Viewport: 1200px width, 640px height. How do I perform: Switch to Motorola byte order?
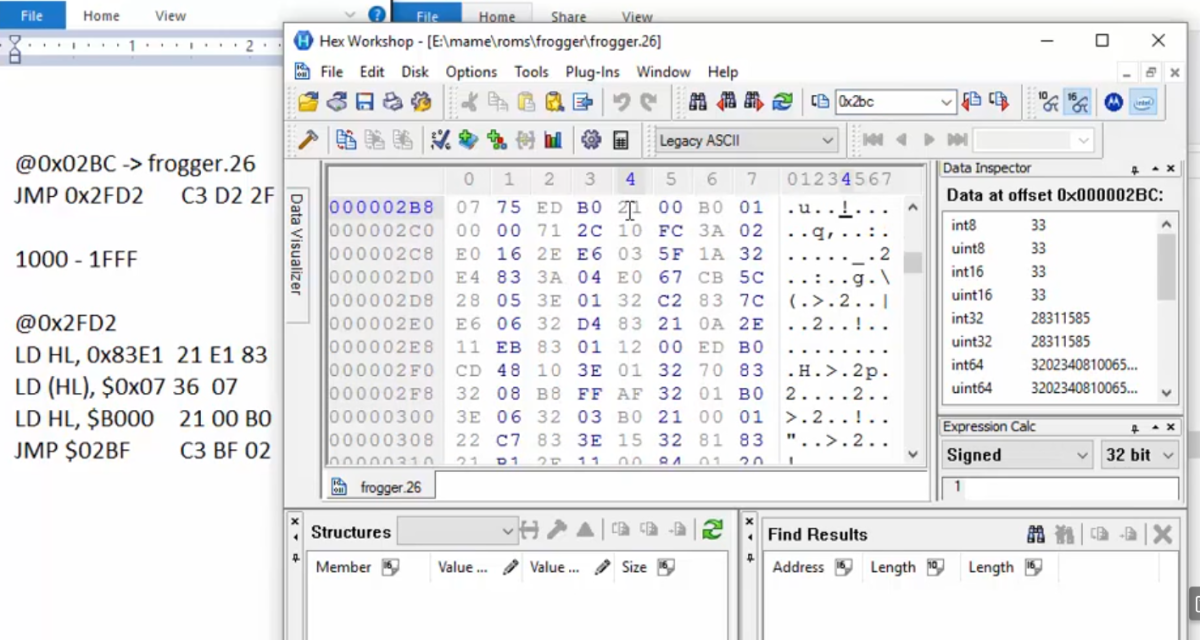(x=1113, y=102)
